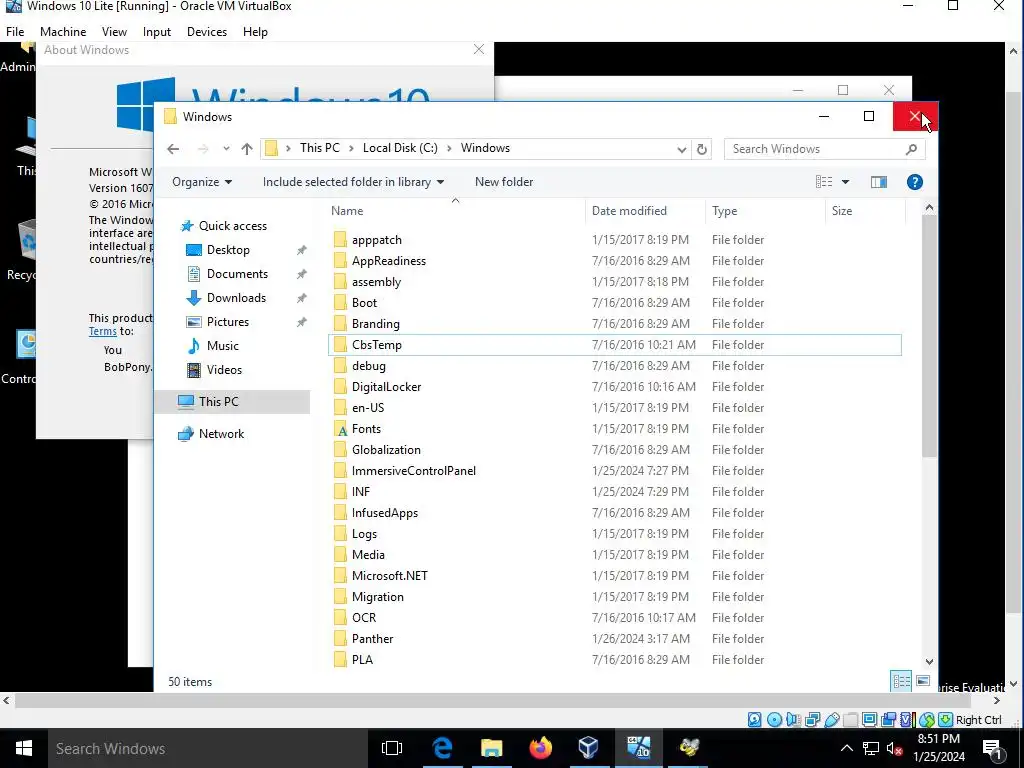Go up one folder level arrow
This screenshot has width=1024, height=768.
tap(247, 149)
